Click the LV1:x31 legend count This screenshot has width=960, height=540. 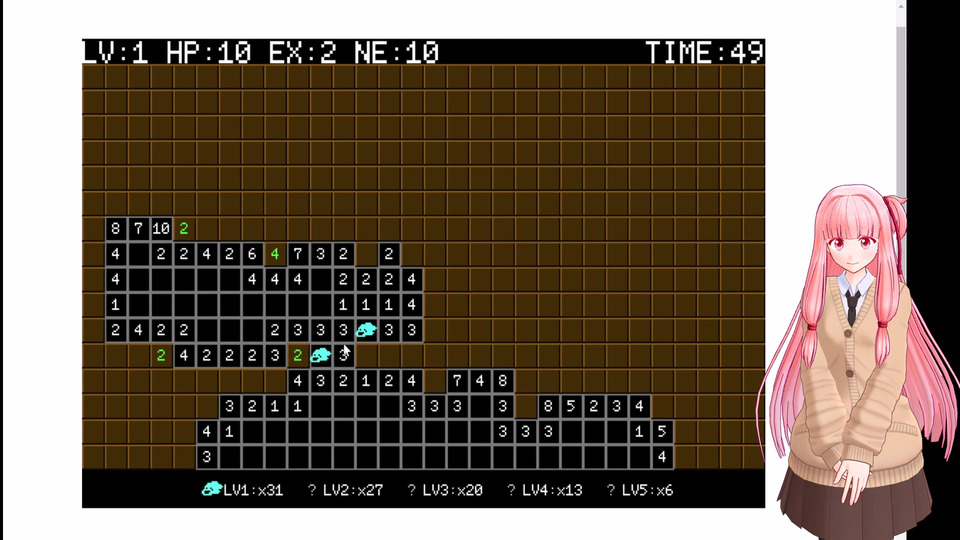coord(253,490)
